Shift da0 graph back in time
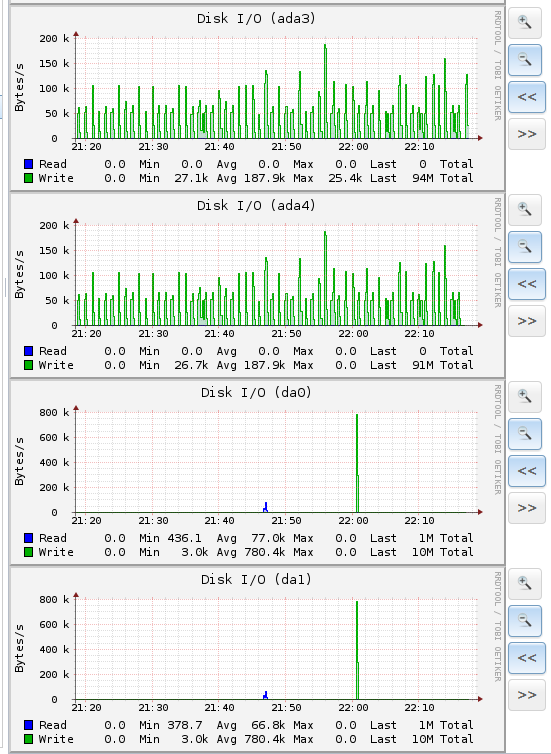Viewport: 551px width, 754px height. click(526, 471)
